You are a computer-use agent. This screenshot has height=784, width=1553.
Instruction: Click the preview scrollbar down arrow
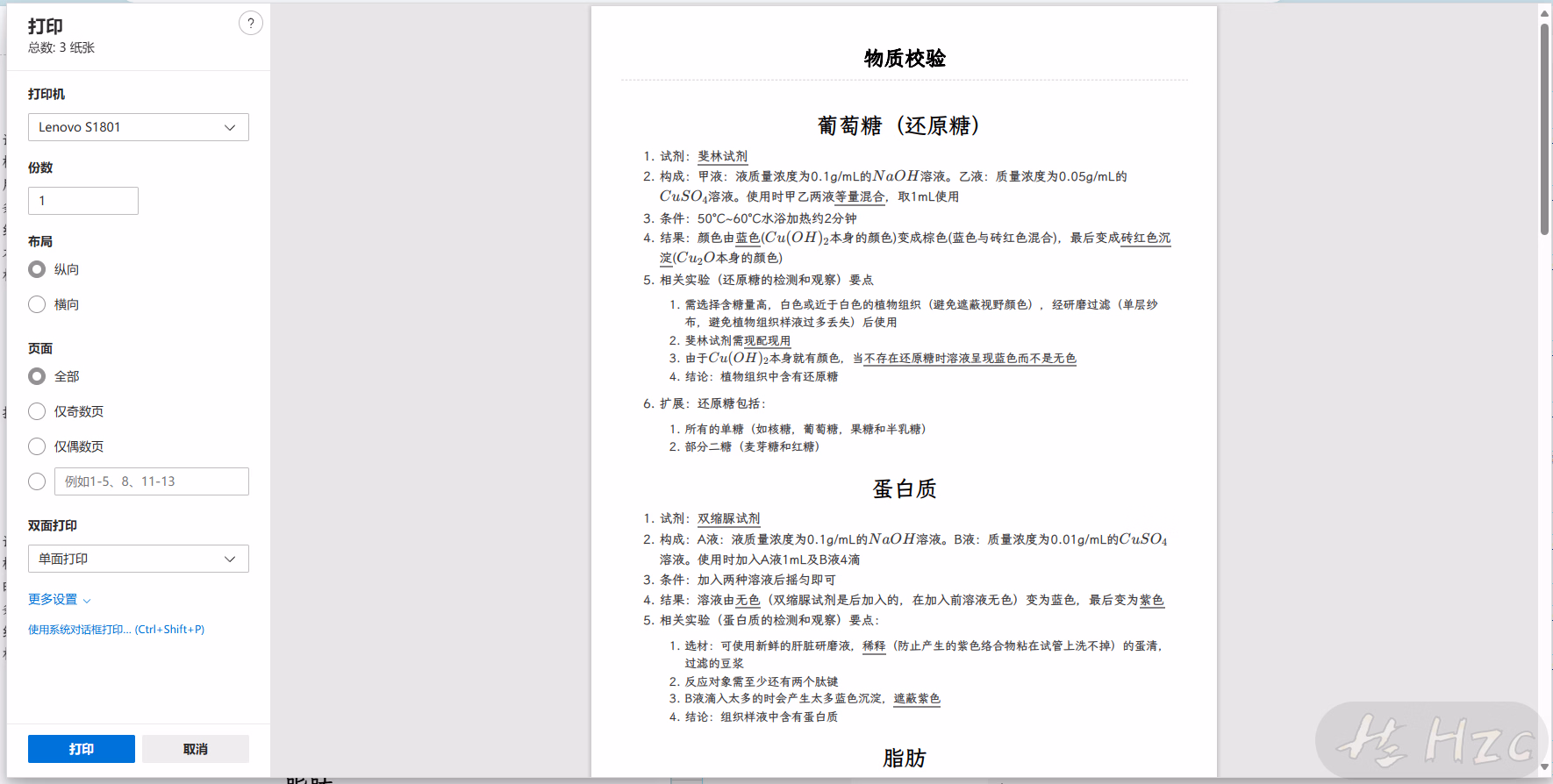pyautogui.click(x=1545, y=767)
